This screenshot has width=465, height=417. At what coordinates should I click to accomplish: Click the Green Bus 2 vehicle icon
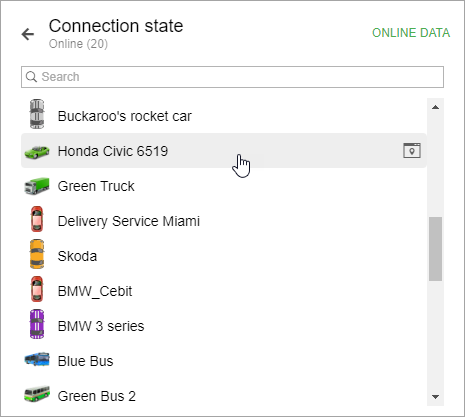coord(37,394)
